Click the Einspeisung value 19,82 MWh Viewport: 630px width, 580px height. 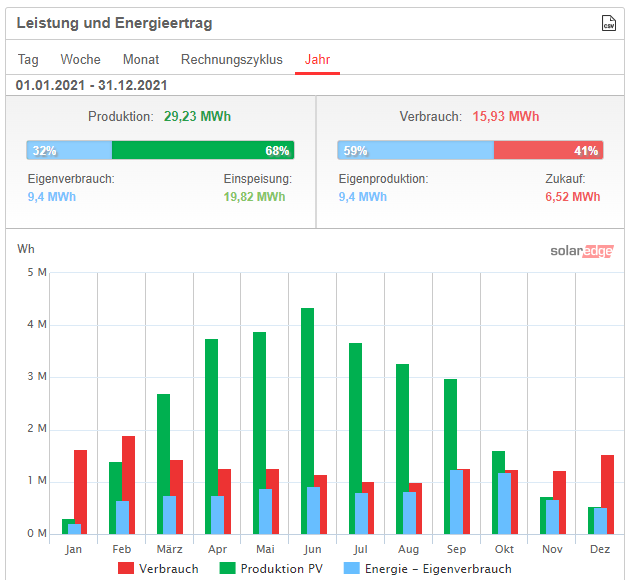(x=254, y=197)
